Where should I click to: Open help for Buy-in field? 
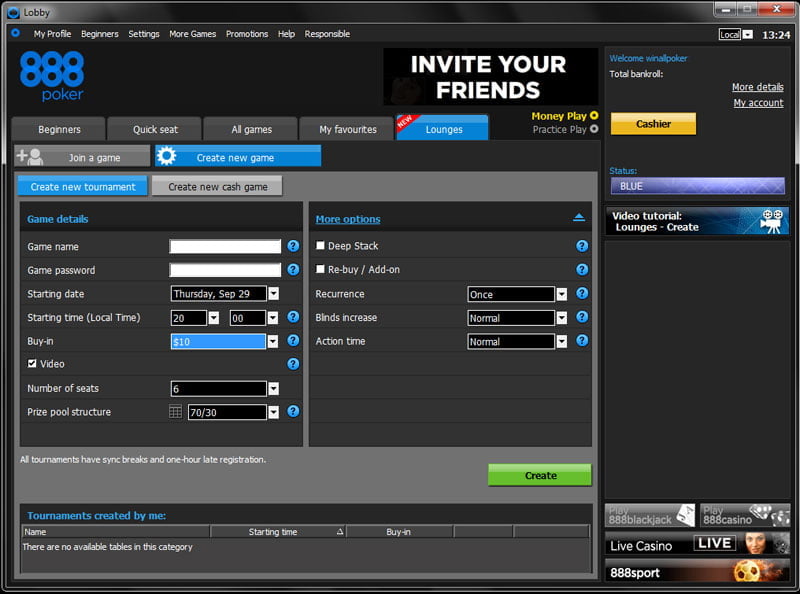coord(293,340)
